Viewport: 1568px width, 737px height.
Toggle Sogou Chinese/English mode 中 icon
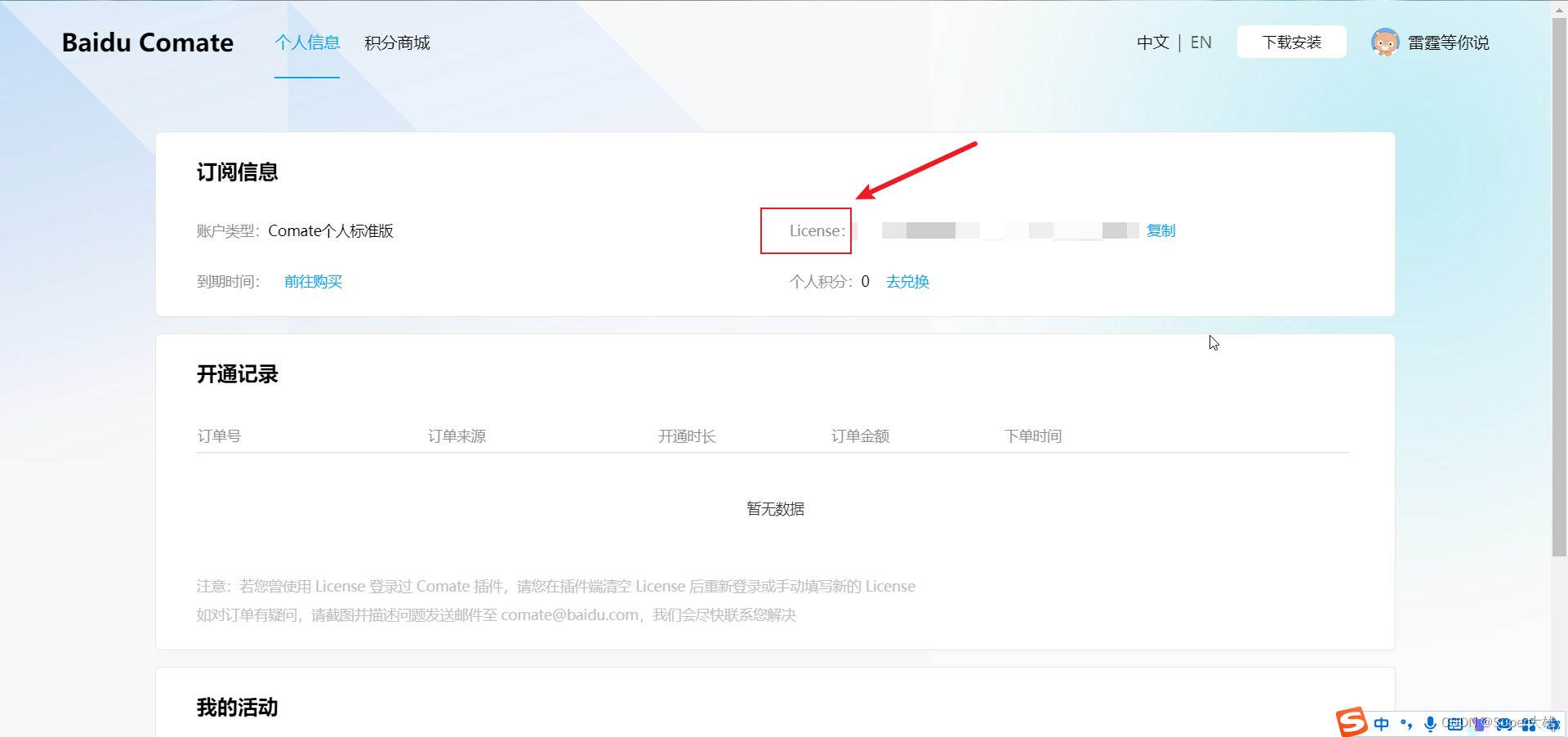tap(1381, 724)
